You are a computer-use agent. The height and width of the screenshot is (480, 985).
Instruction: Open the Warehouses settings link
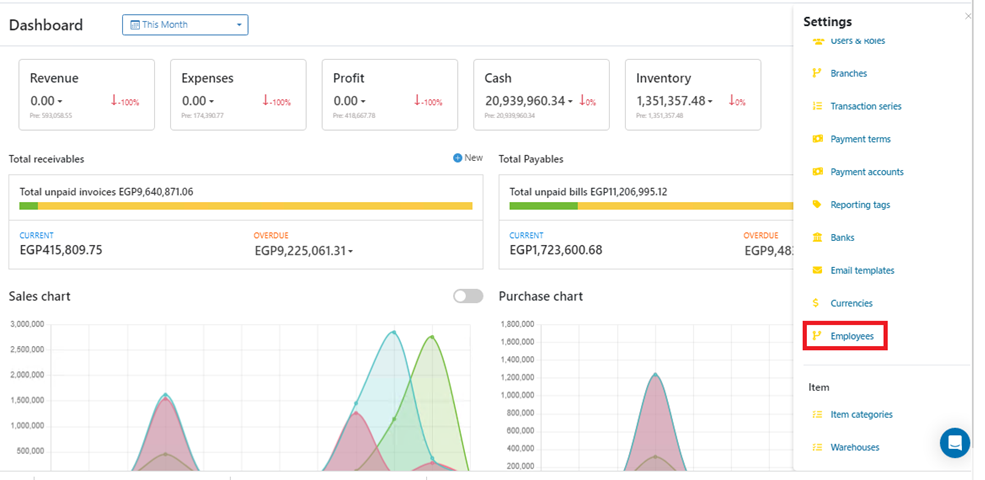coord(854,447)
